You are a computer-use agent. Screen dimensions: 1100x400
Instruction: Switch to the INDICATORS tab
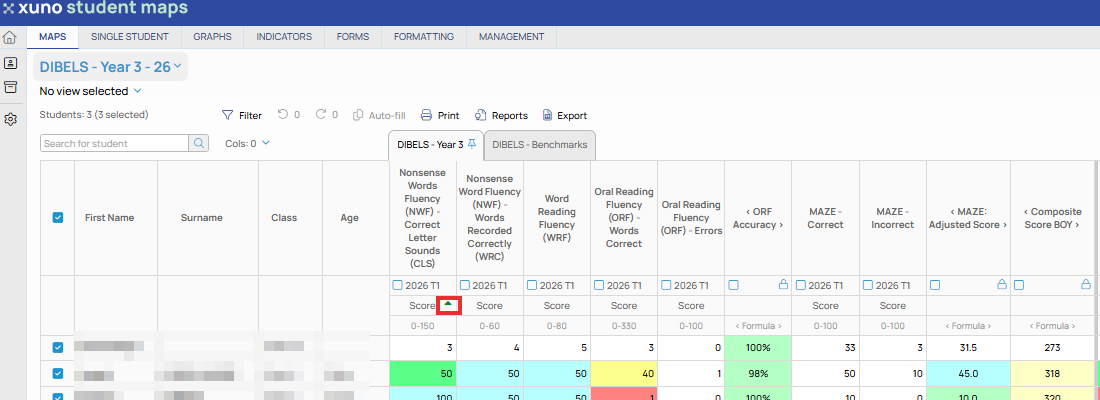tap(284, 37)
